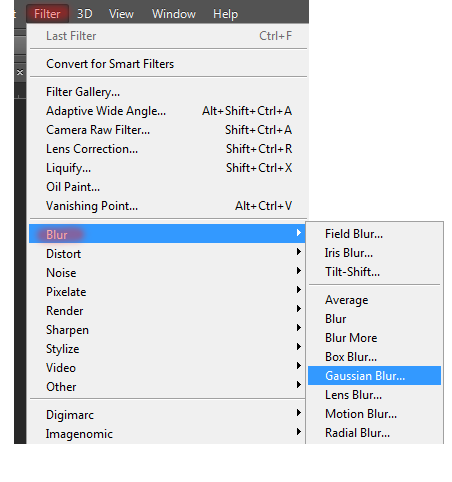The height and width of the screenshot is (482, 452).
Task: Open the Window menu
Action: [174, 14]
